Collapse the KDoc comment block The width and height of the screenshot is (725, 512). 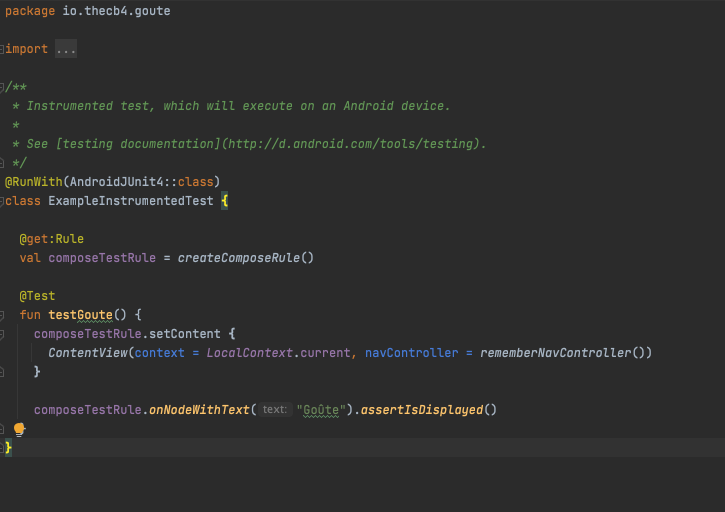(2, 87)
